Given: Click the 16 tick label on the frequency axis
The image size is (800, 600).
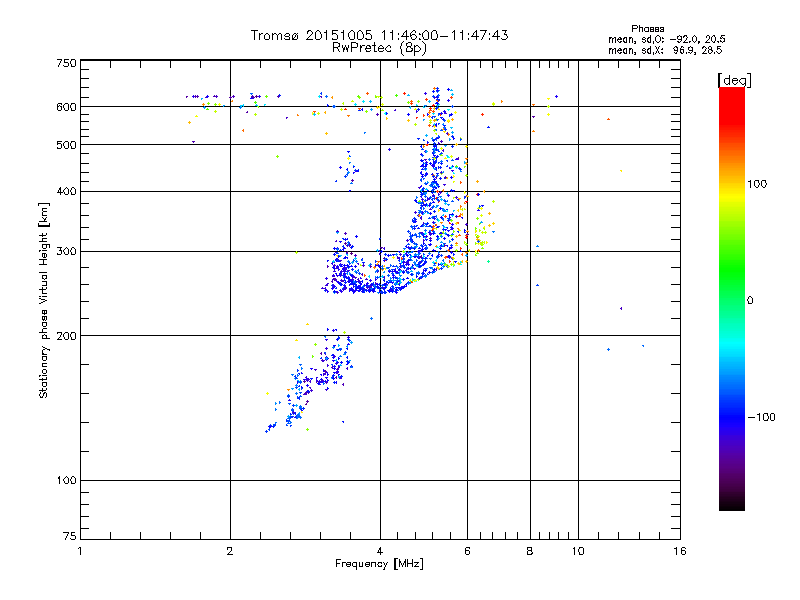Looking at the screenshot, I should coord(680,551).
